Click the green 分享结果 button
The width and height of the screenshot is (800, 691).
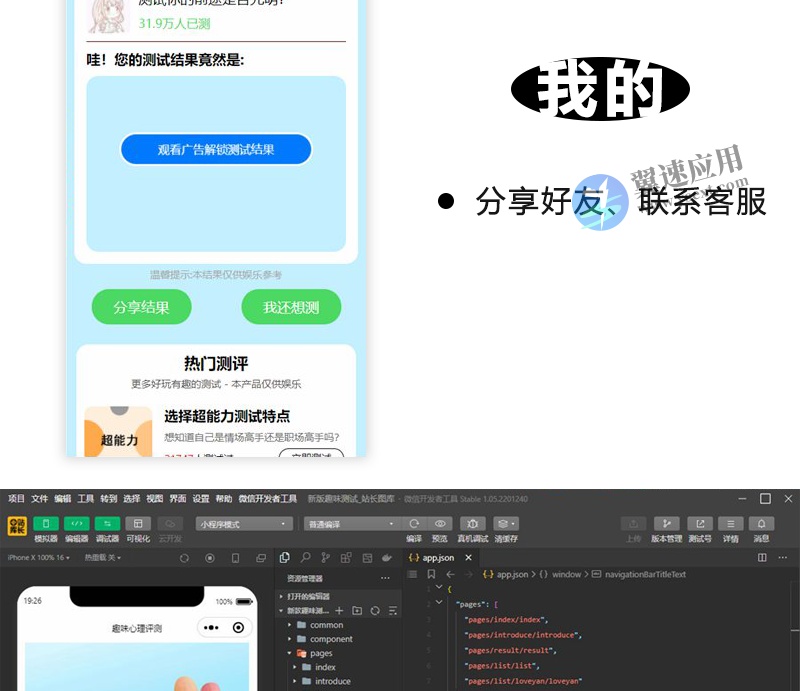(x=141, y=308)
